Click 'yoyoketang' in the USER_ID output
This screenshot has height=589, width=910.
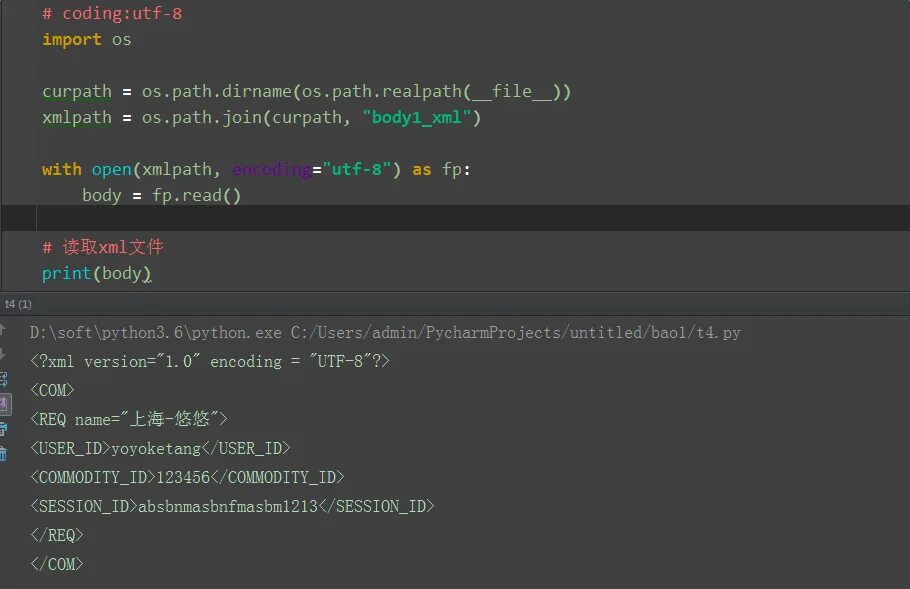[156, 449]
